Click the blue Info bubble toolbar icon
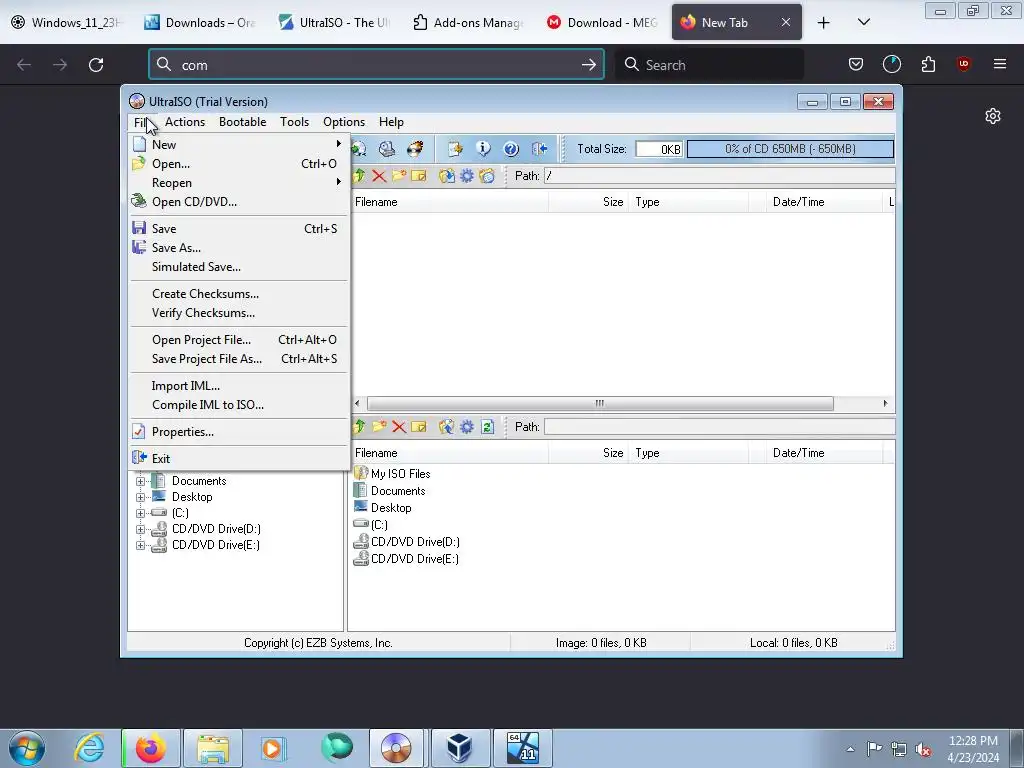The width and height of the screenshot is (1024, 768). pos(483,149)
